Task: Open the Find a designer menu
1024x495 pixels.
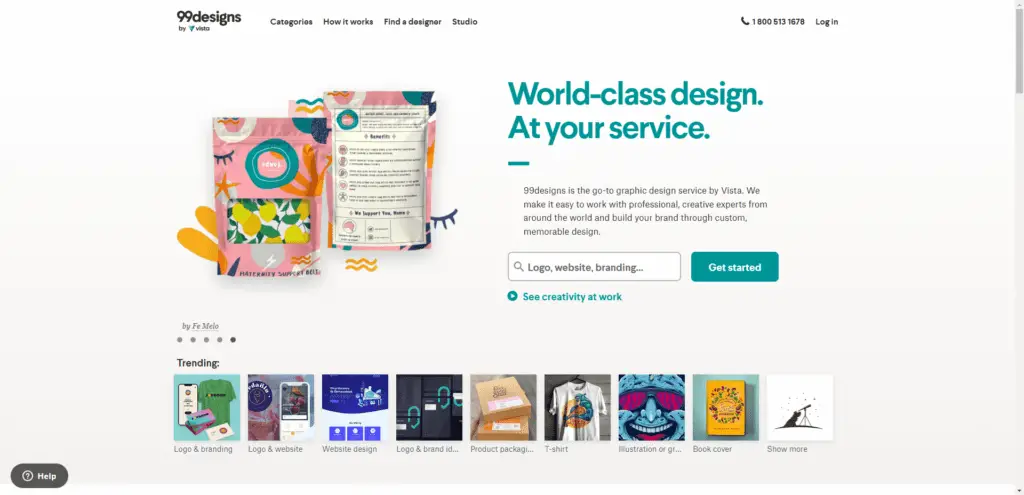Action: coord(413,22)
